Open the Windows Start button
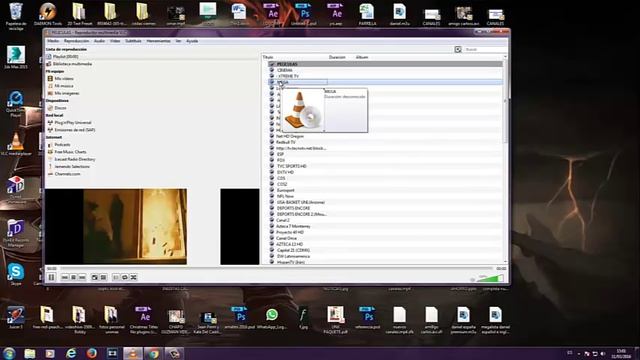Image resolution: width=640 pixels, height=360 pixels. coord(9,353)
